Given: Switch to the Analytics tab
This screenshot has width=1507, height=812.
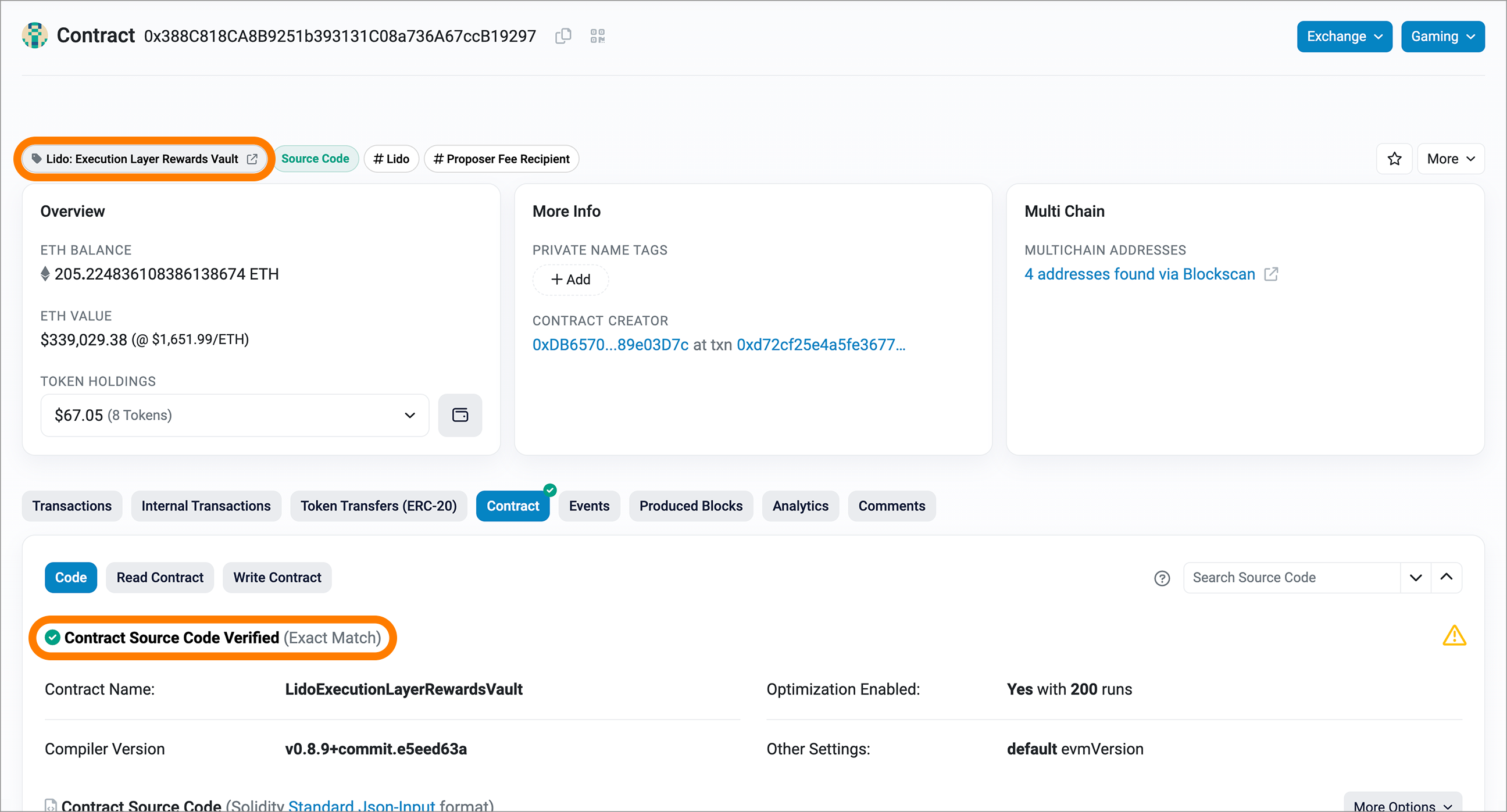Looking at the screenshot, I should click(x=800, y=506).
